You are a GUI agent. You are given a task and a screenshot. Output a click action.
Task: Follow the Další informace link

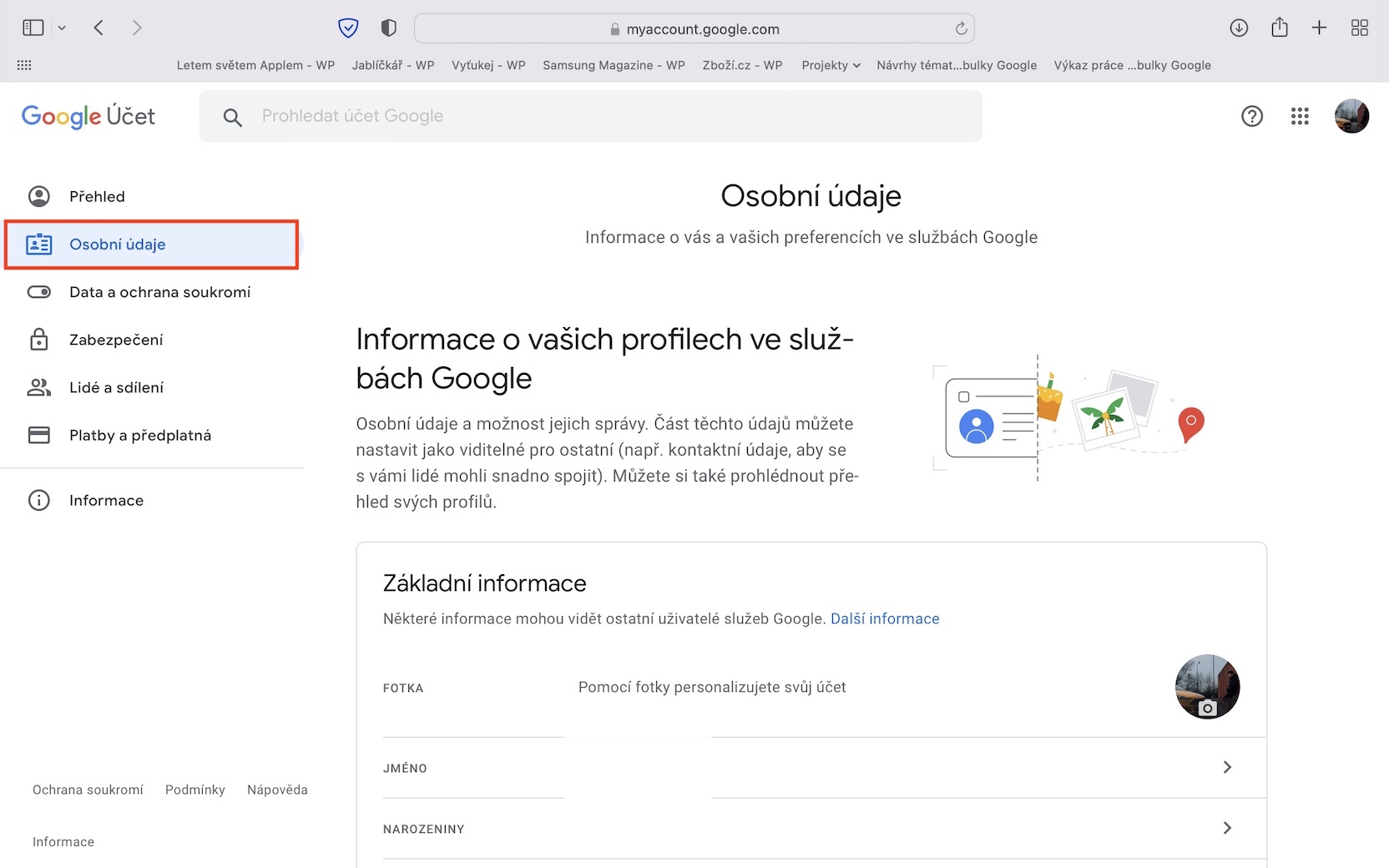point(885,618)
